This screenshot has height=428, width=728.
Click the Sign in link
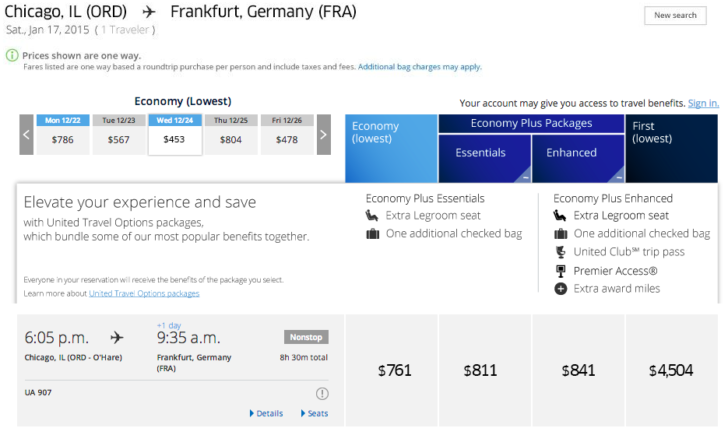[703, 103]
